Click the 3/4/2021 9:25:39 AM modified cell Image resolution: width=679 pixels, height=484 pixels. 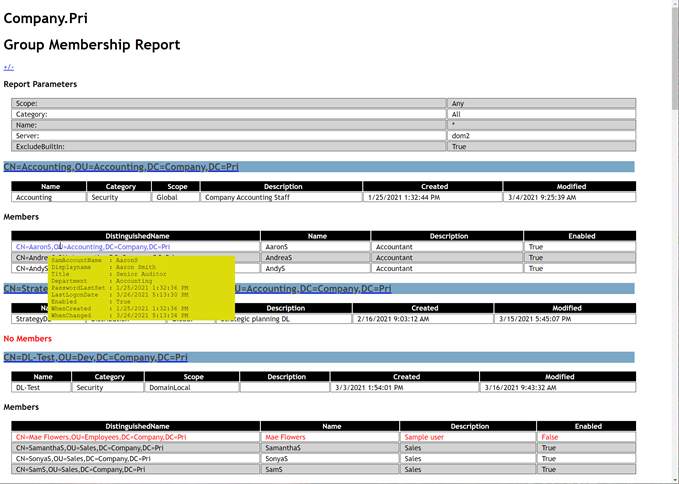tap(569, 197)
